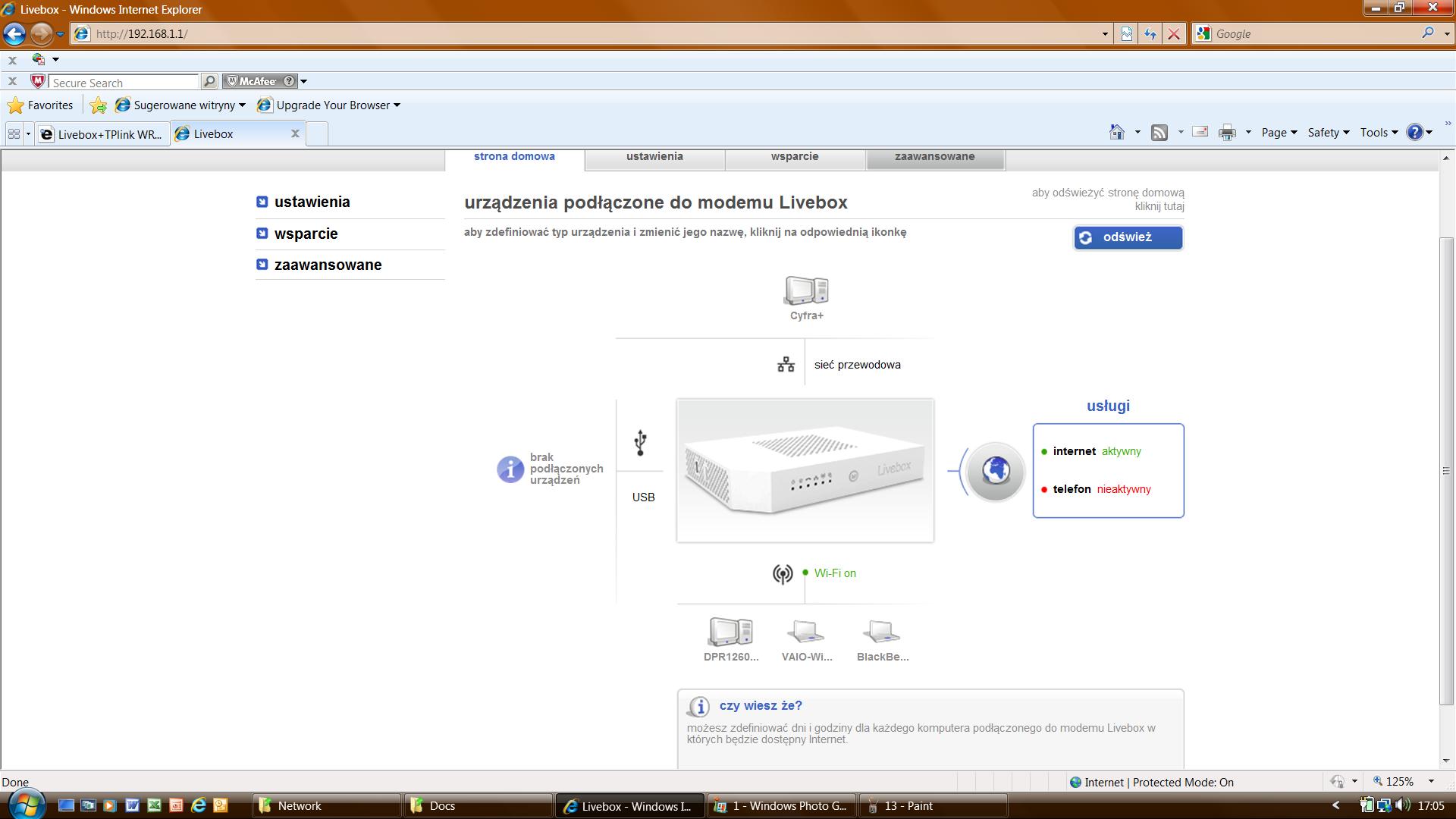The image size is (1456, 819).
Task: Open the Safety menu dropdown
Action: 1329,133
